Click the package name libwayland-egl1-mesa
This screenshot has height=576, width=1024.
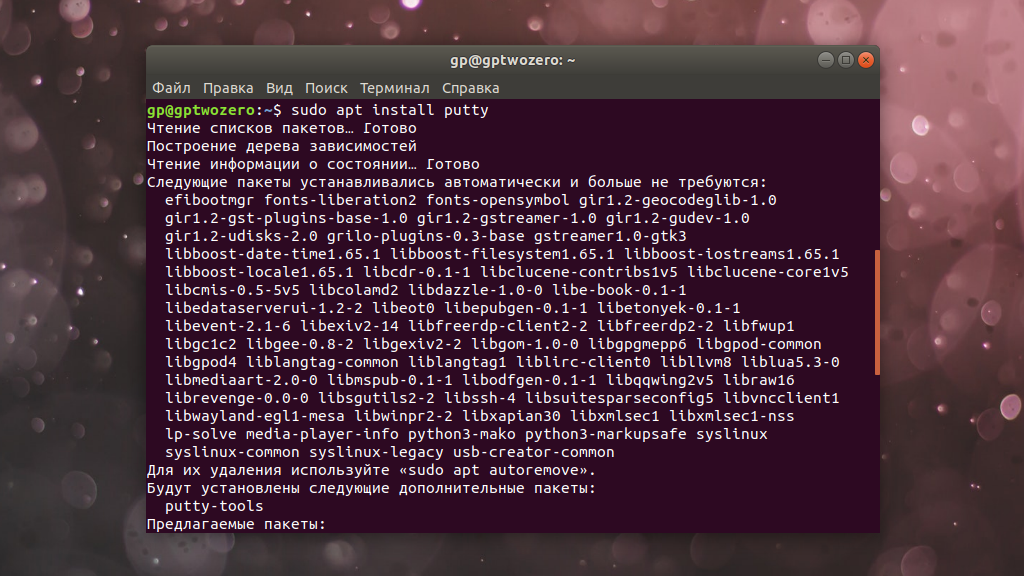[x=255, y=416]
